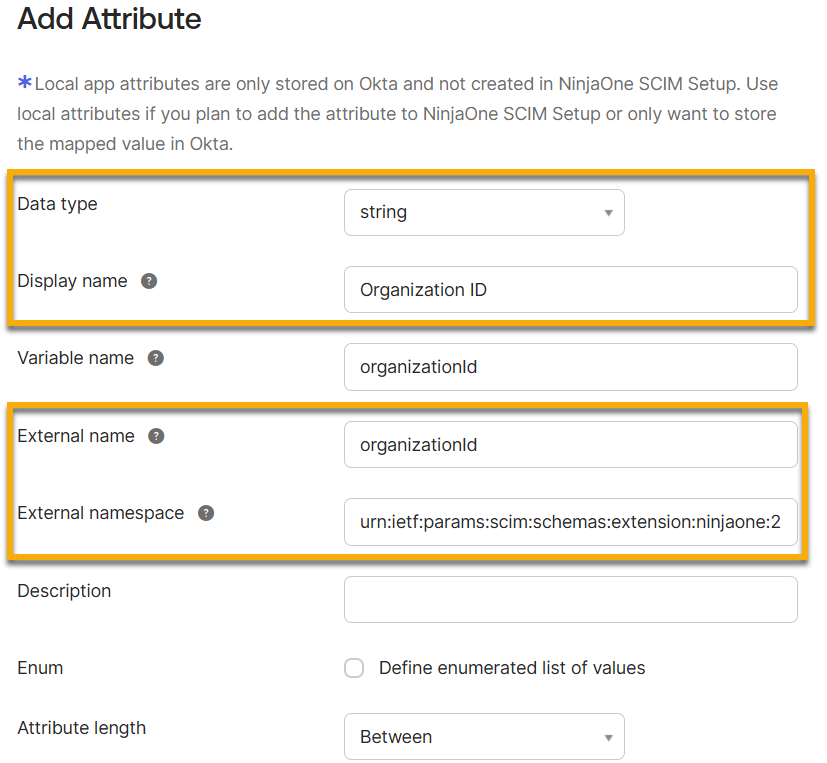Select the Organization ID display name field
This screenshot has height=763, width=827.
click(x=570, y=290)
